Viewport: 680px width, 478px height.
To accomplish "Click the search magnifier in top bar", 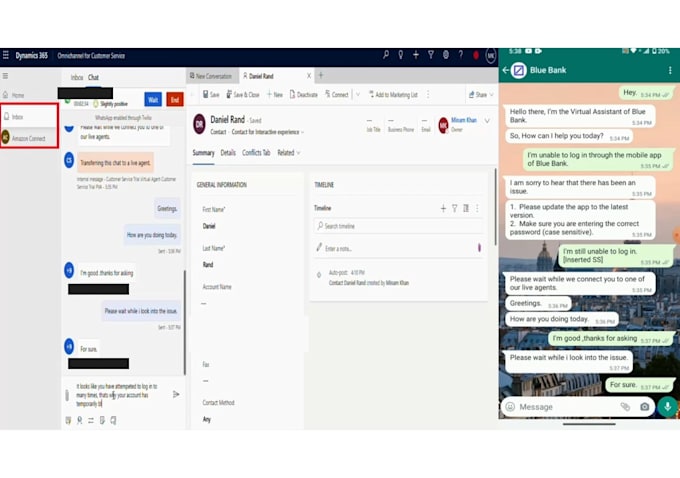I will click(x=386, y=55).
